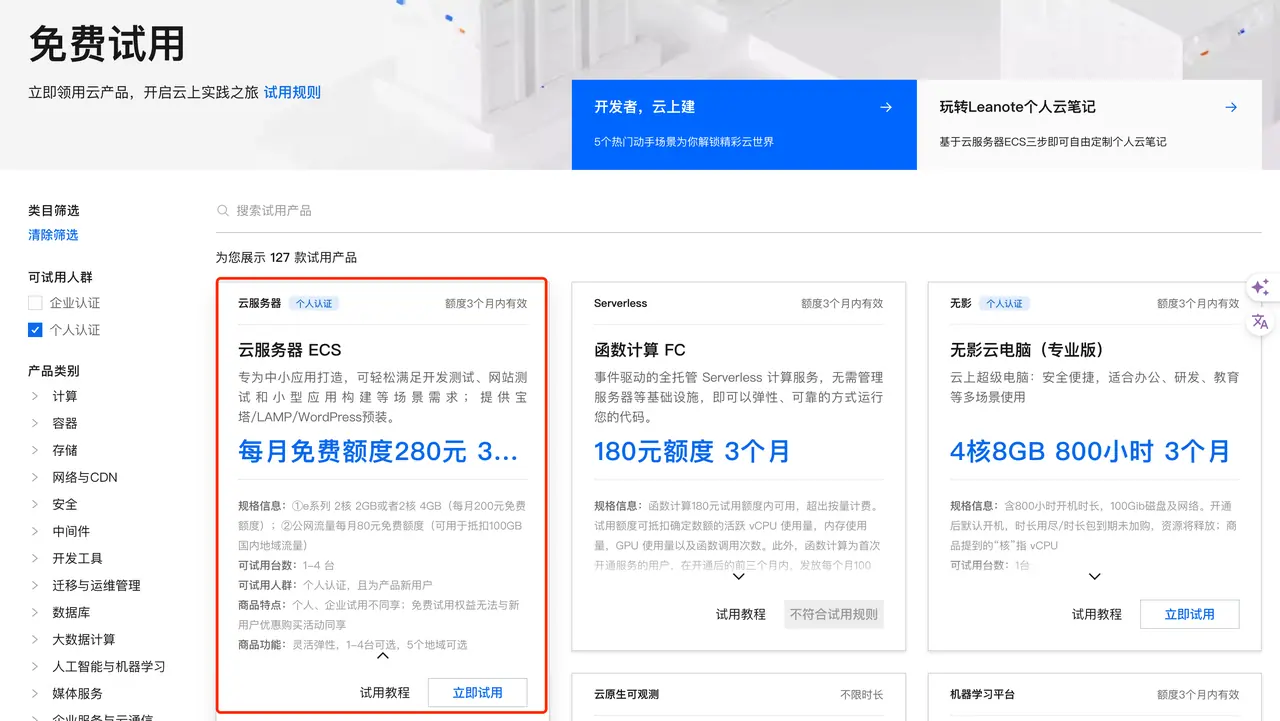Click the arrow on the 开发者，云上建 banner

886,107
